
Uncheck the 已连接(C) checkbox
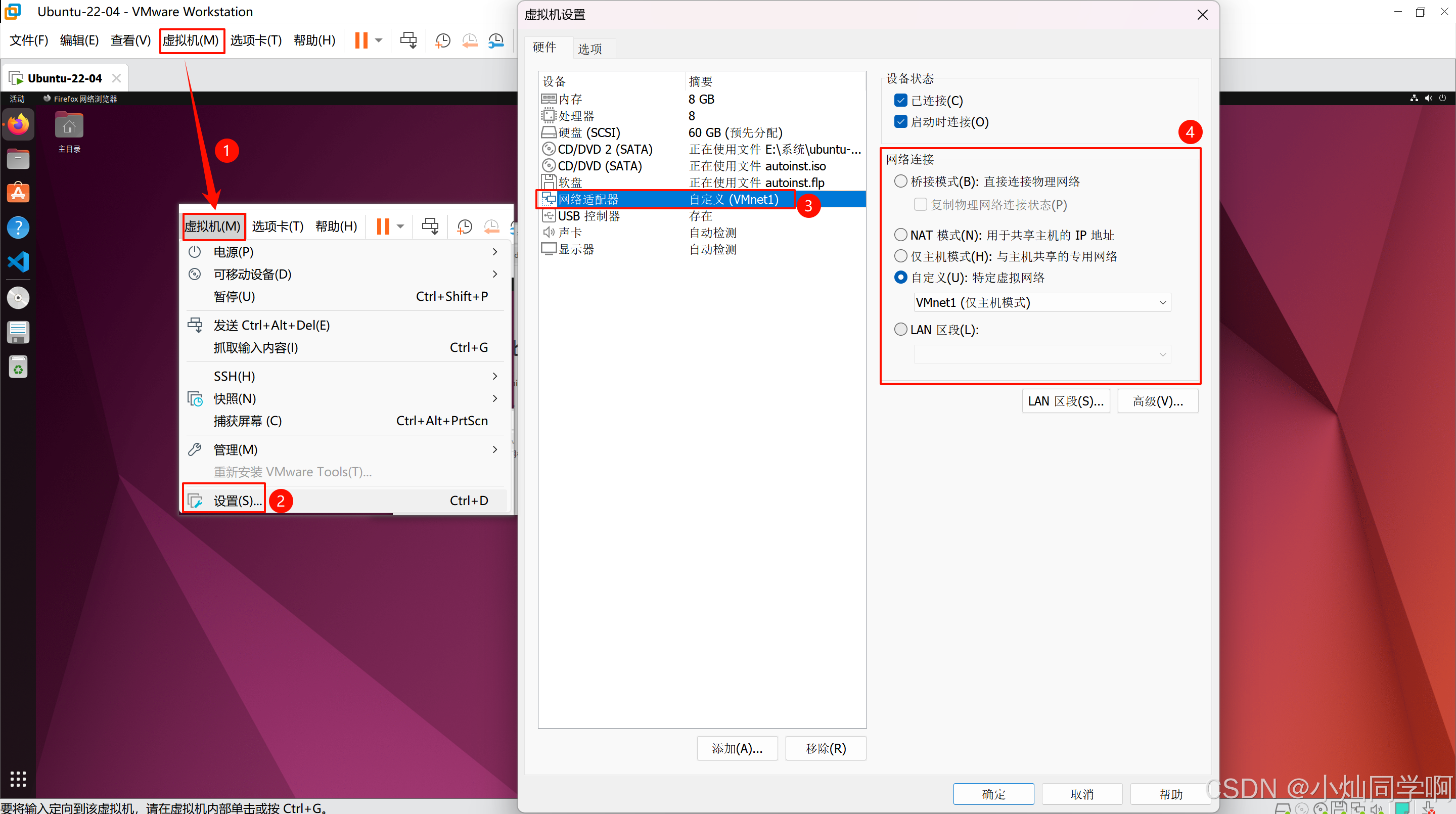pyautogui.click(x=901, y=101)
